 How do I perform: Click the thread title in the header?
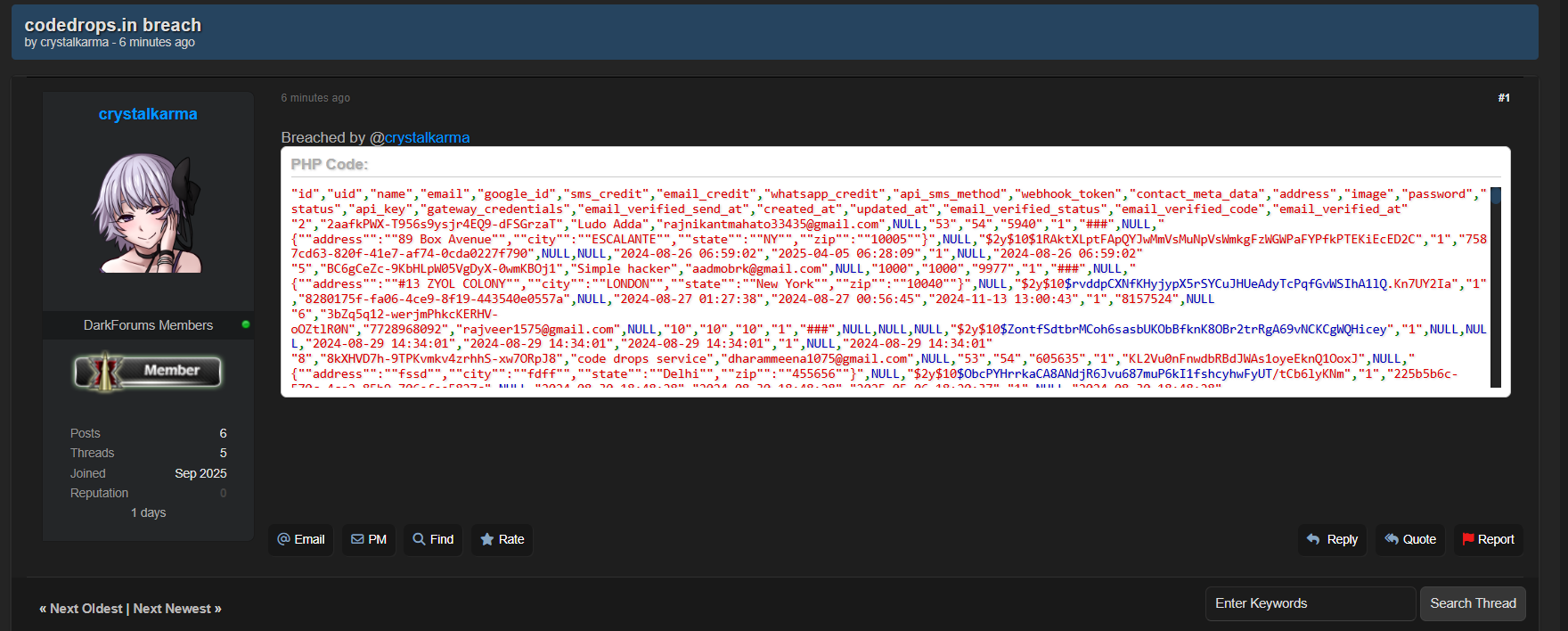[x=113, y=25]
